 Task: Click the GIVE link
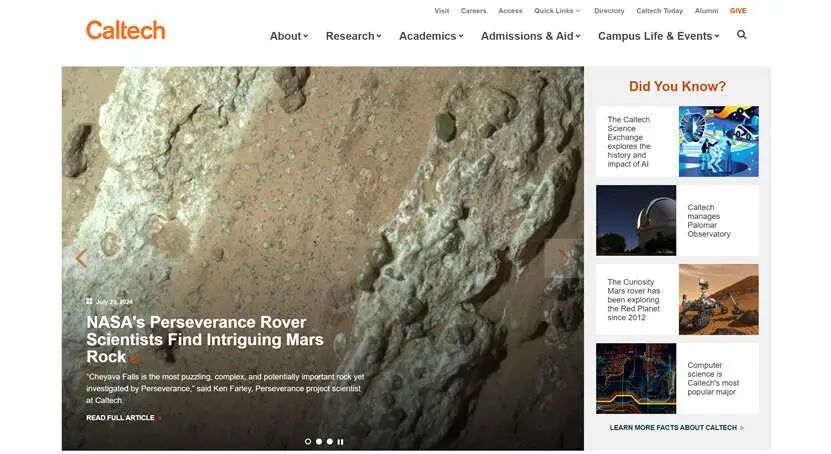point(738,11)
